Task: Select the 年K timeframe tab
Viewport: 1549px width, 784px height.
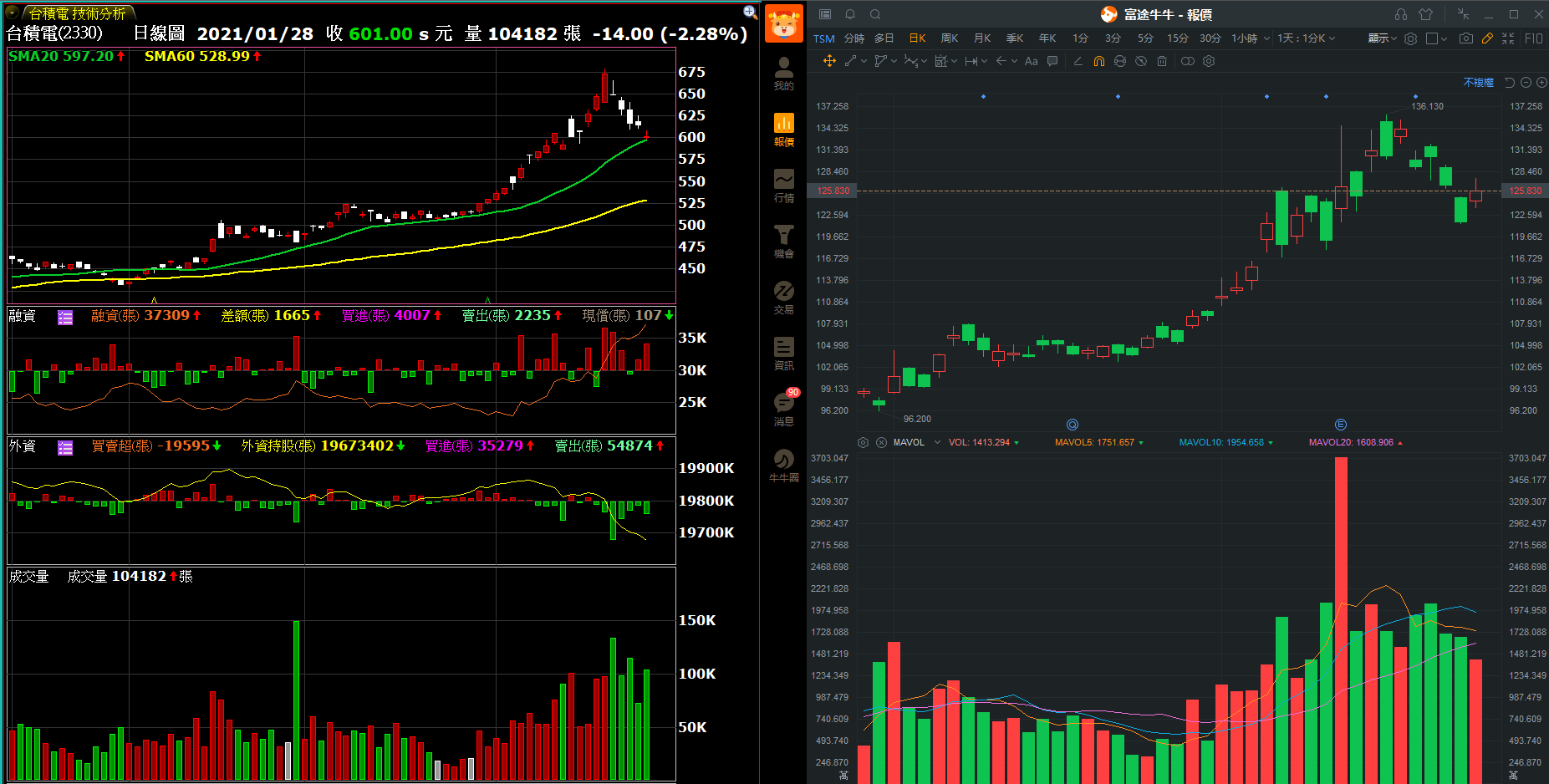Action: tap(1047, 38)
